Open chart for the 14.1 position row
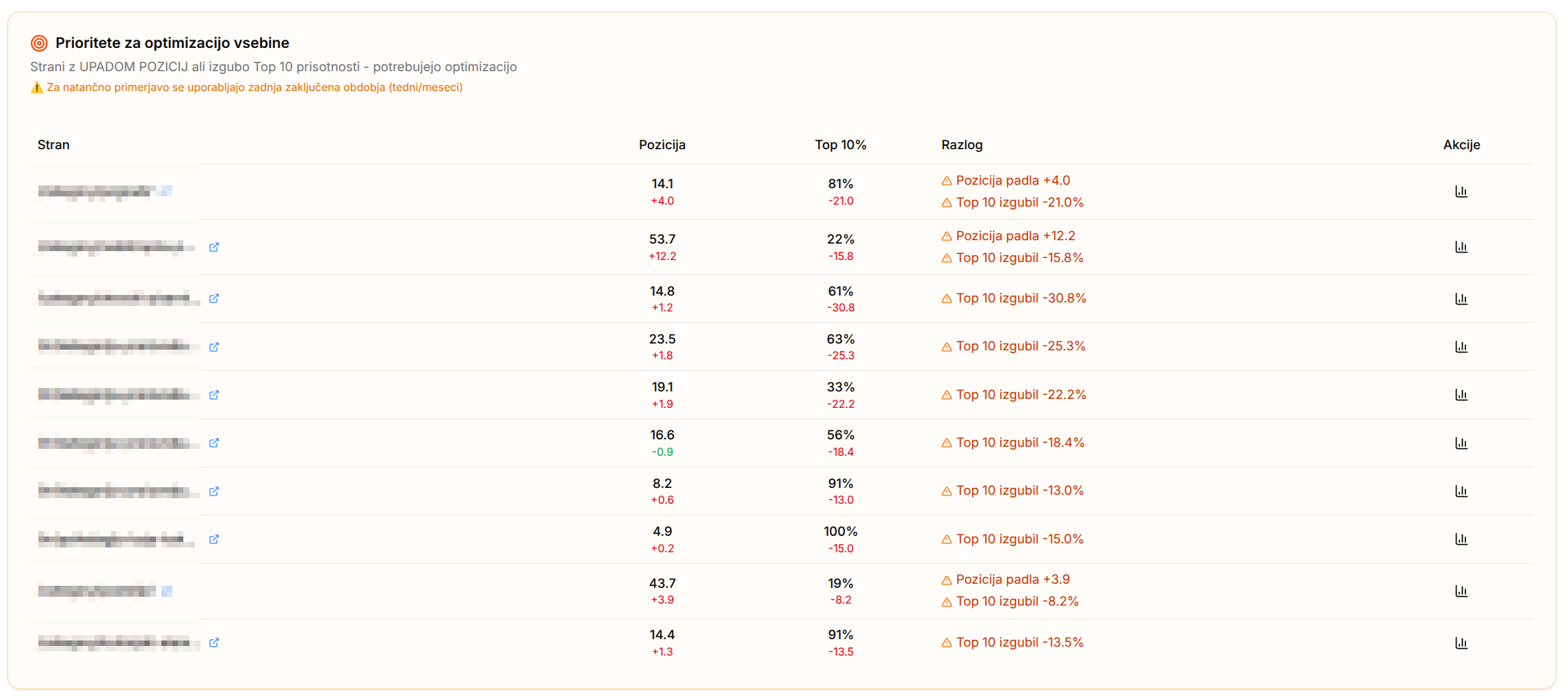This screenshot has width=1568, height=698. tap(1461, 192)
